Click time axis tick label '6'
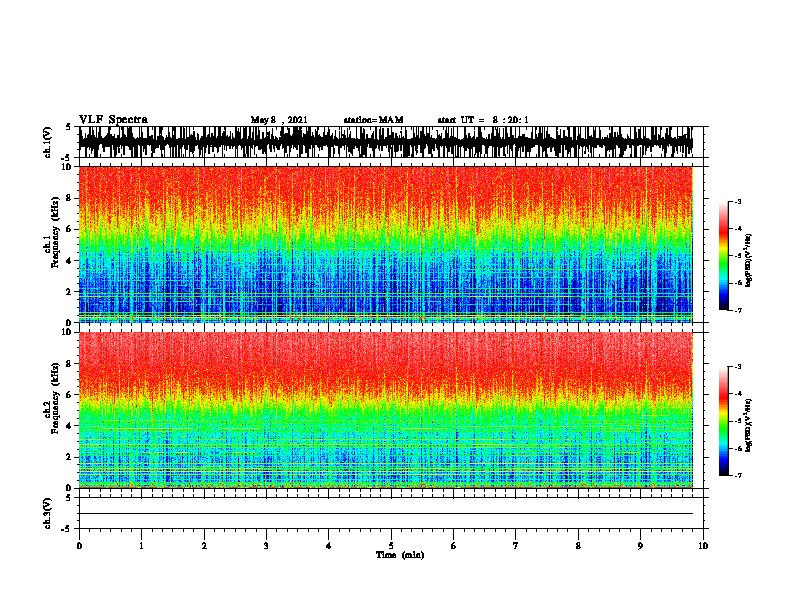792x612 pixels. (453, 545)
